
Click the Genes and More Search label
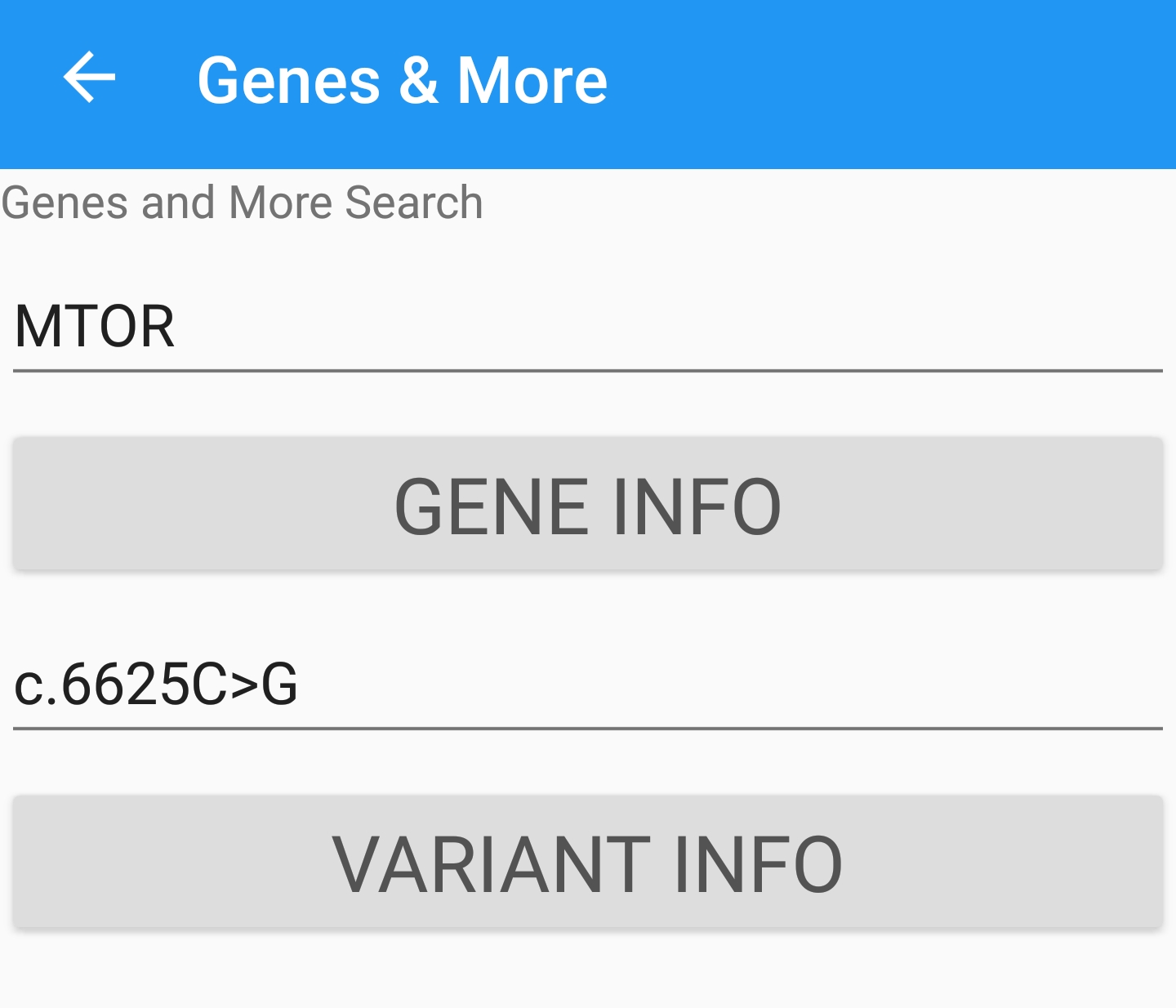[x=242, y=203]
